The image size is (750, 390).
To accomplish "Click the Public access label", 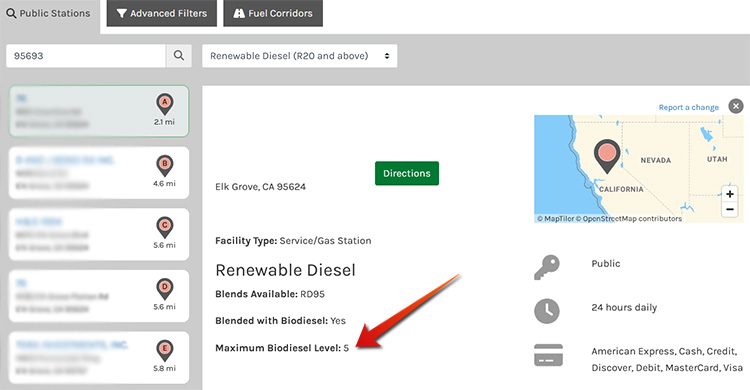I will (606, 264).
